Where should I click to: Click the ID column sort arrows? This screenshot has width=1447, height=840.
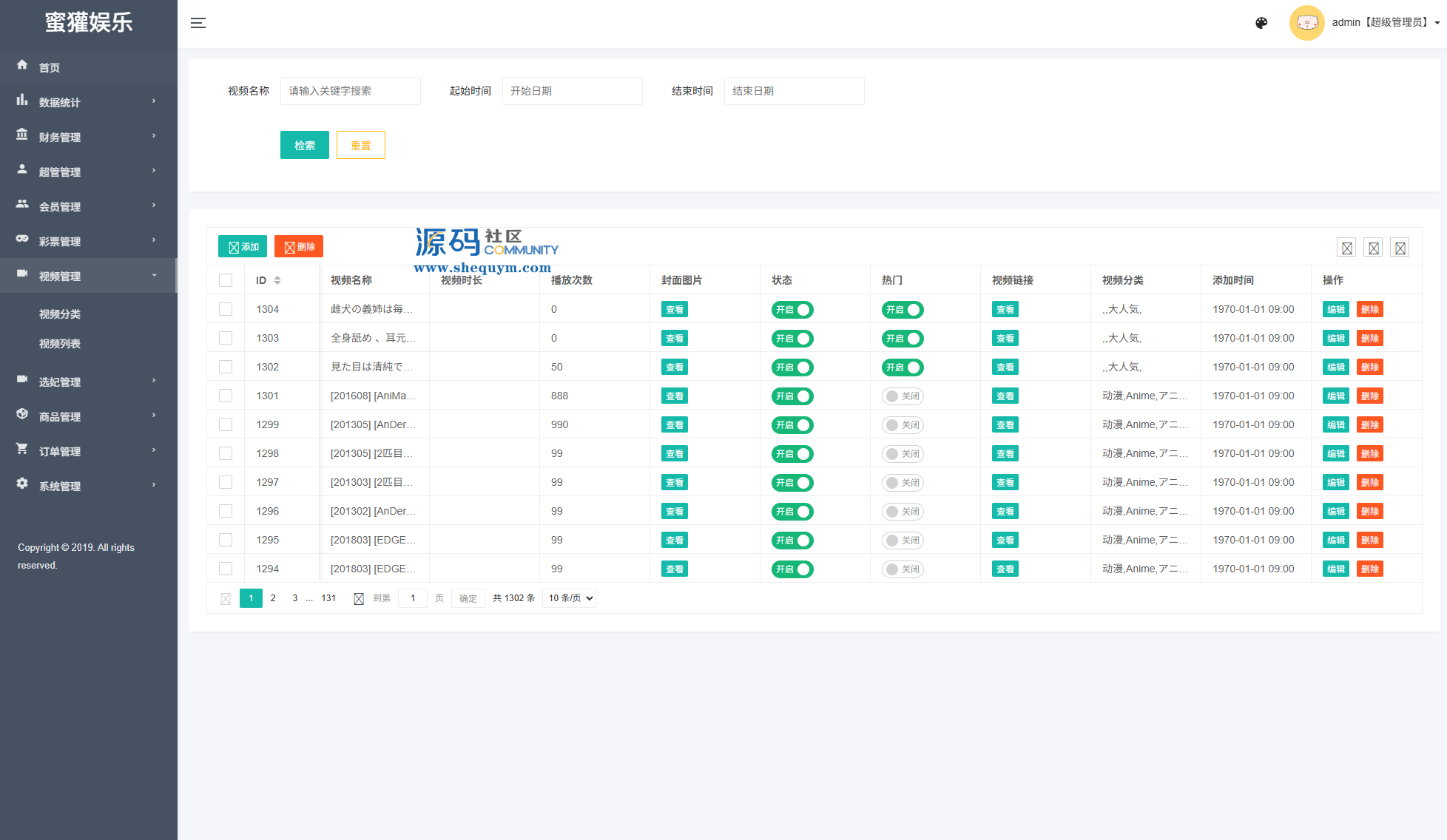tap(277, 280)
